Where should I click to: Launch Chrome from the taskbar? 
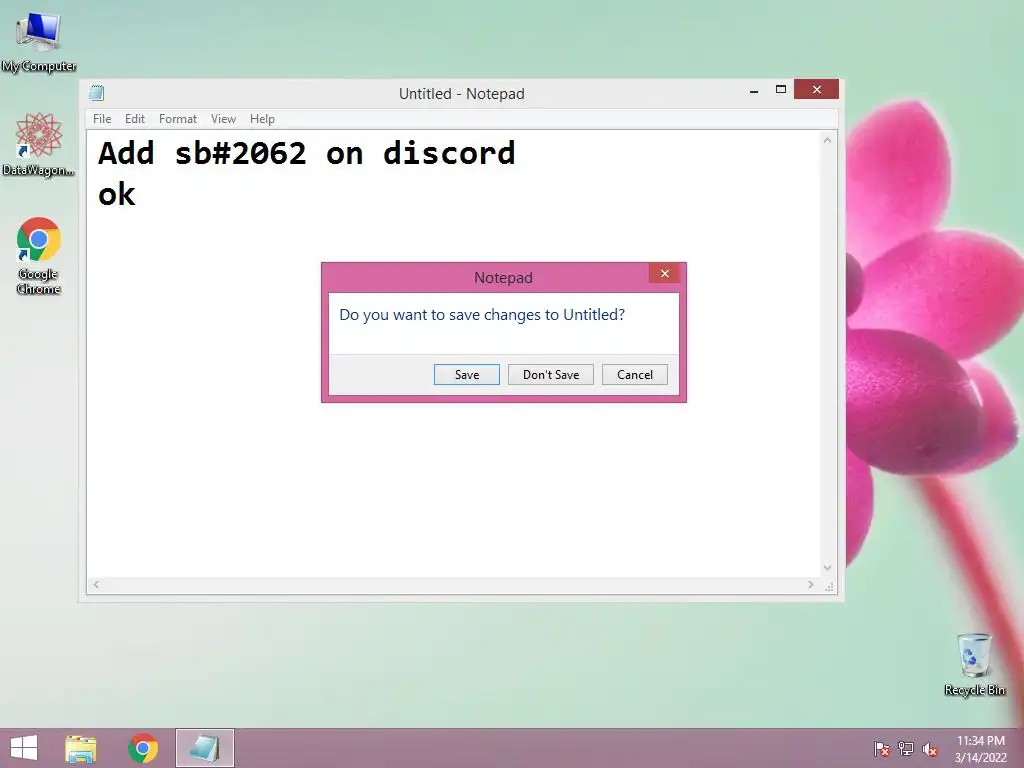pyautogui.click(x=143, y=748)
